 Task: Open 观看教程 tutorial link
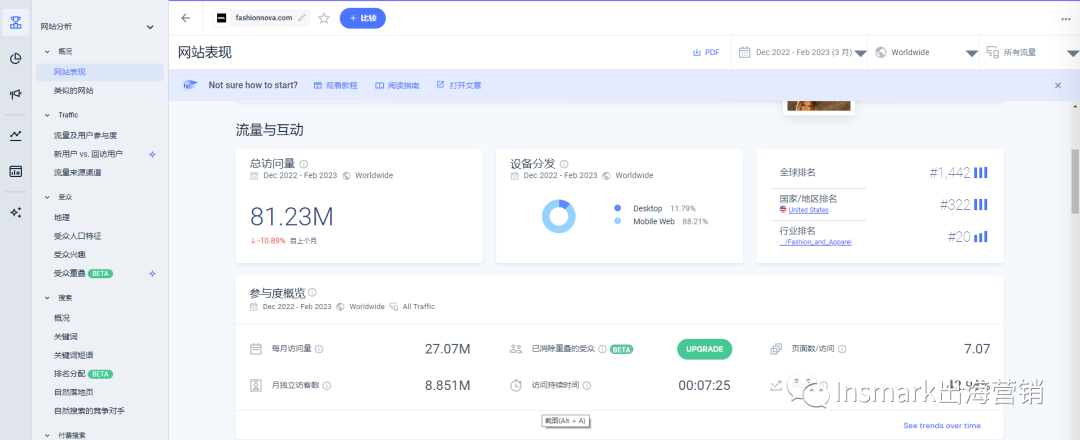(336, 85)
